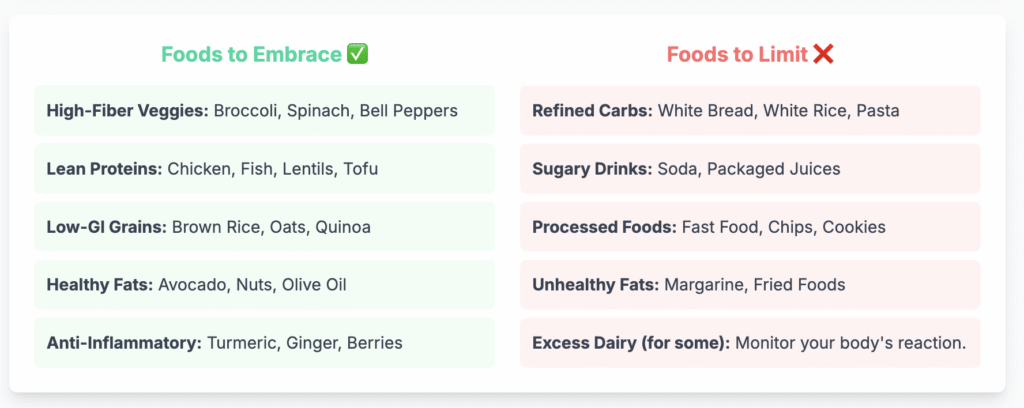
Task: Click the text Monitor your body's reaction
Action: click(x=851, y=343)
